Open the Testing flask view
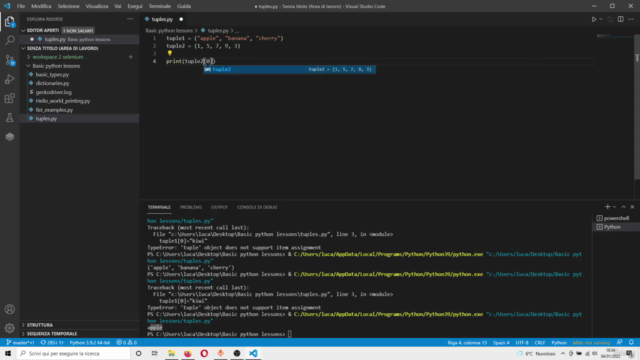 (x=9, y=118)
